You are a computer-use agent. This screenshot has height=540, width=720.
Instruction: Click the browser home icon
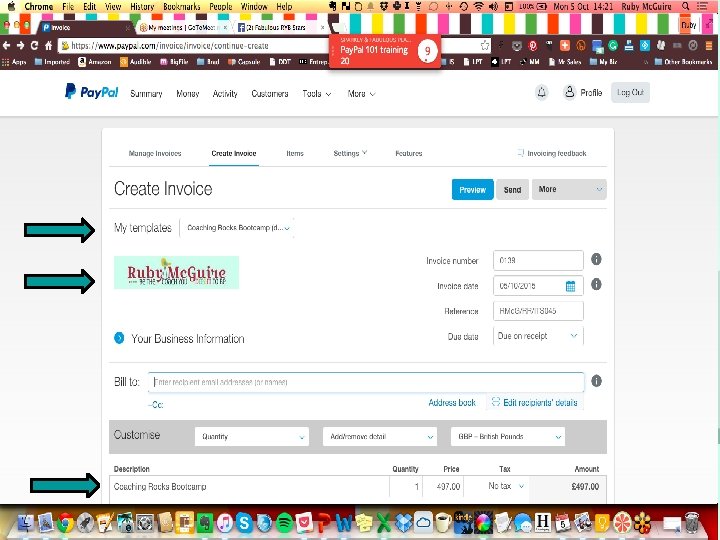click(x=49, y=45)
